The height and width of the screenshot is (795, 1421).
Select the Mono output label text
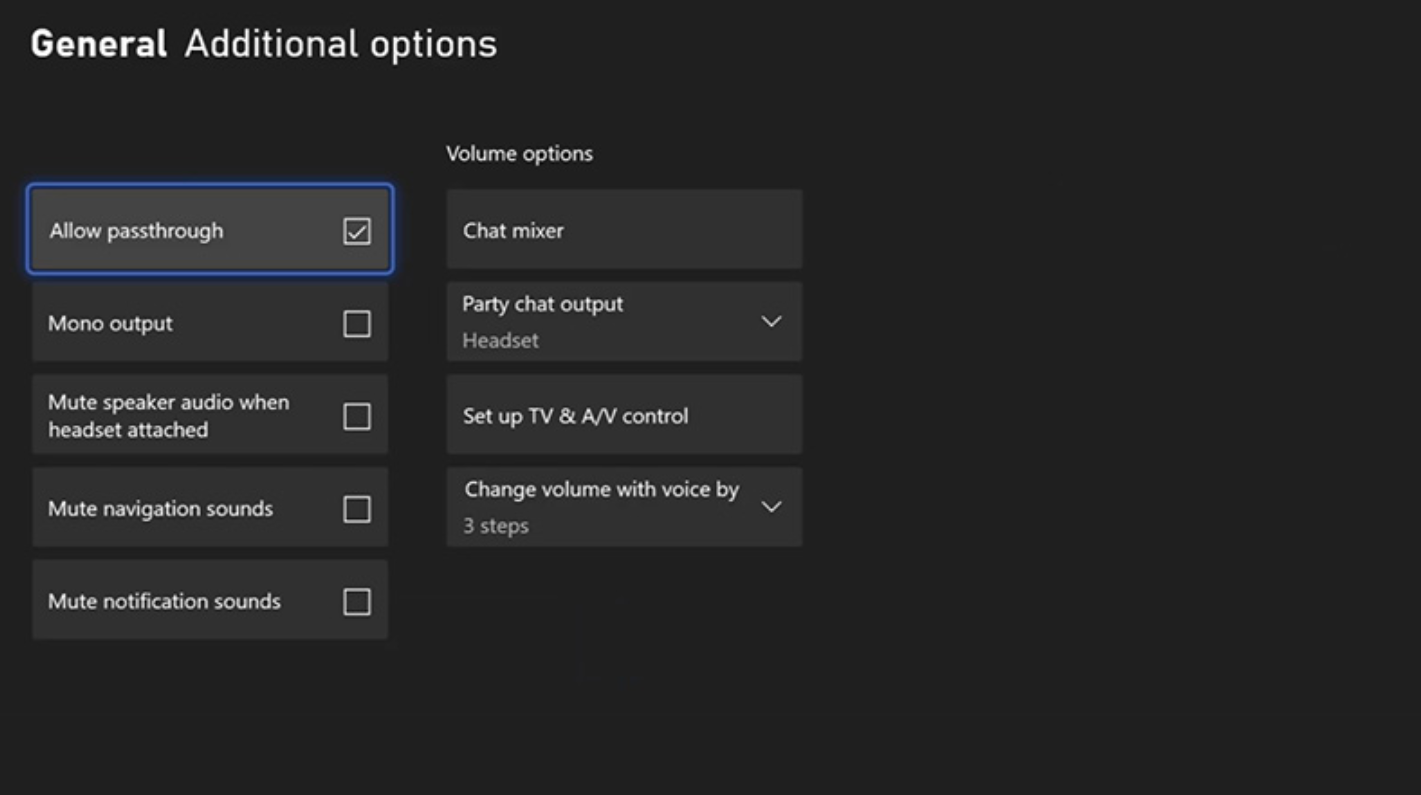tap(110, 324)
